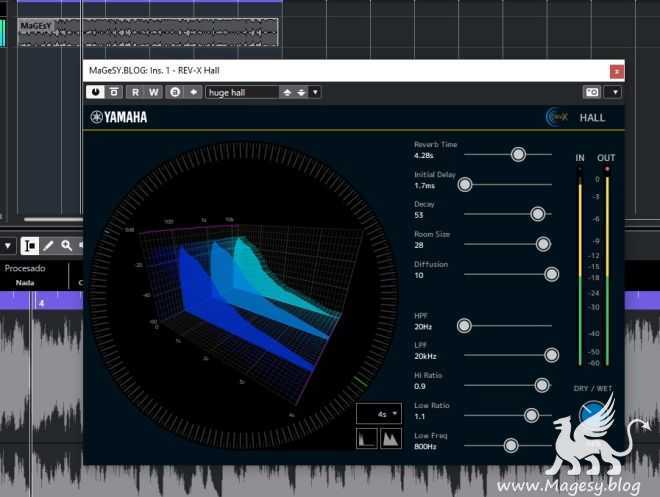Load next preset with down arrow
660x497 pixels.
pos(301,92)
